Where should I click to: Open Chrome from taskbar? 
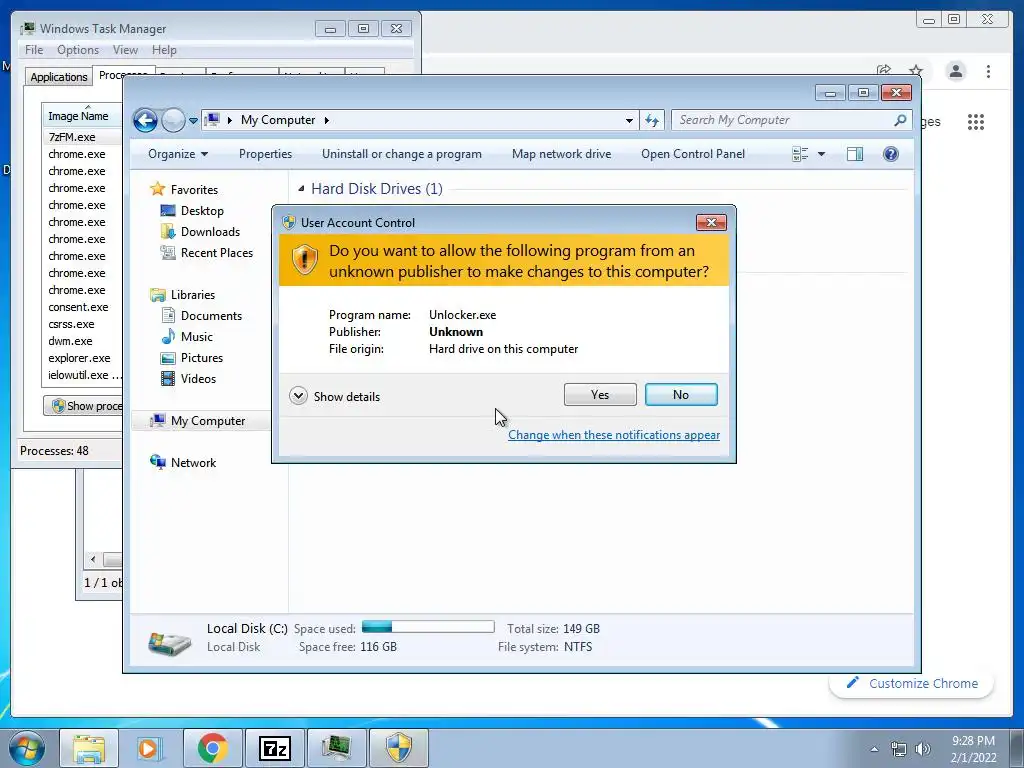pos(212,748)
